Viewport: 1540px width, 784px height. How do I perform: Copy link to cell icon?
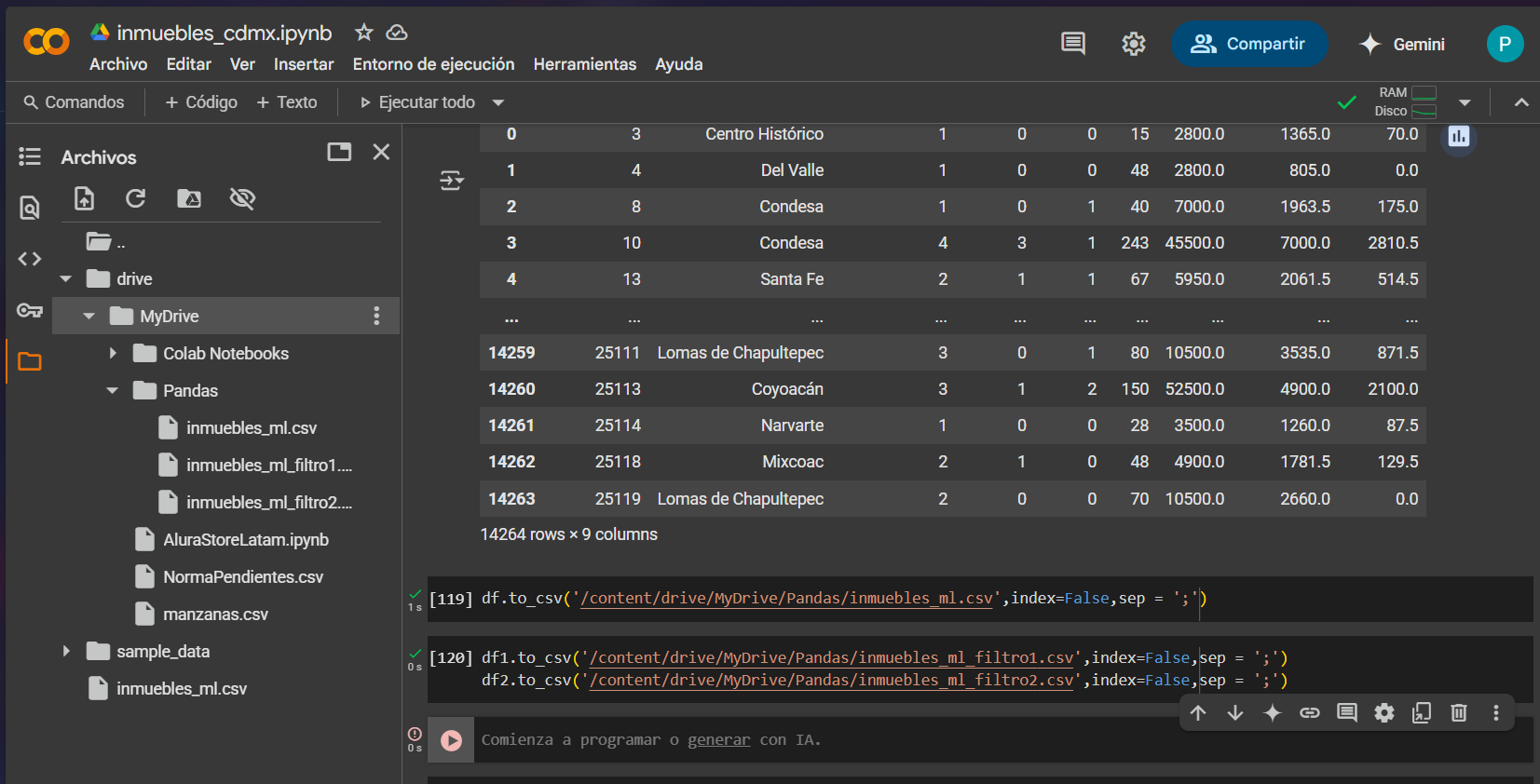point(1310,712)
